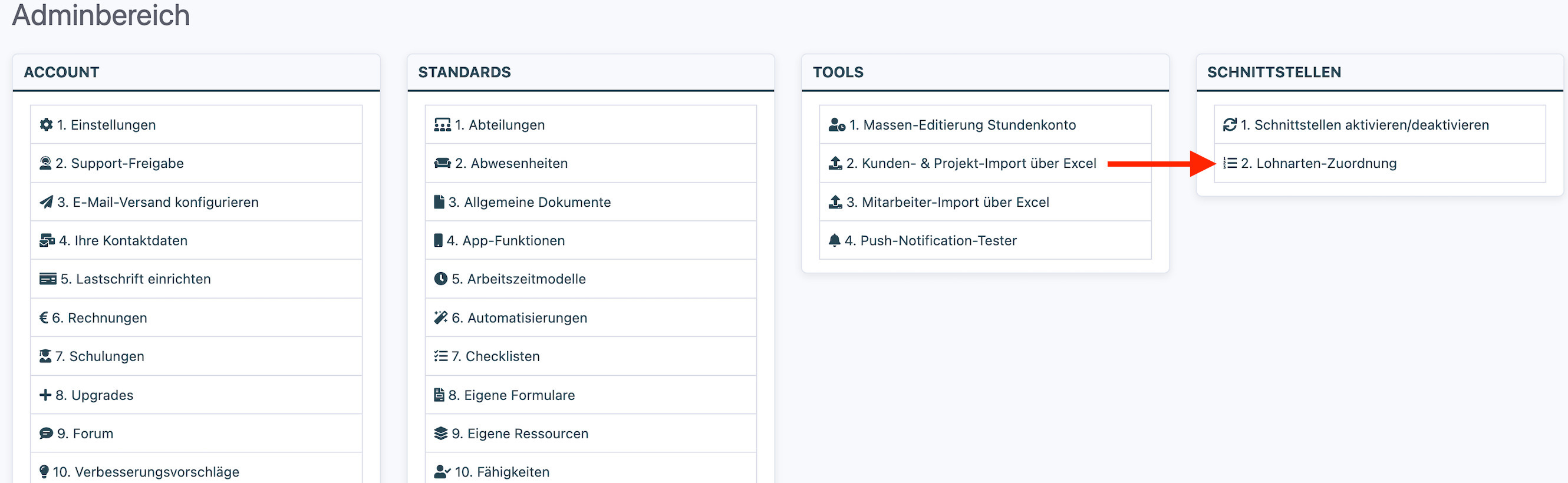The height and width of the screenshot is (483, 1568).
Task: Open 8. Eigene Formulare
Action: coord(591,395)
